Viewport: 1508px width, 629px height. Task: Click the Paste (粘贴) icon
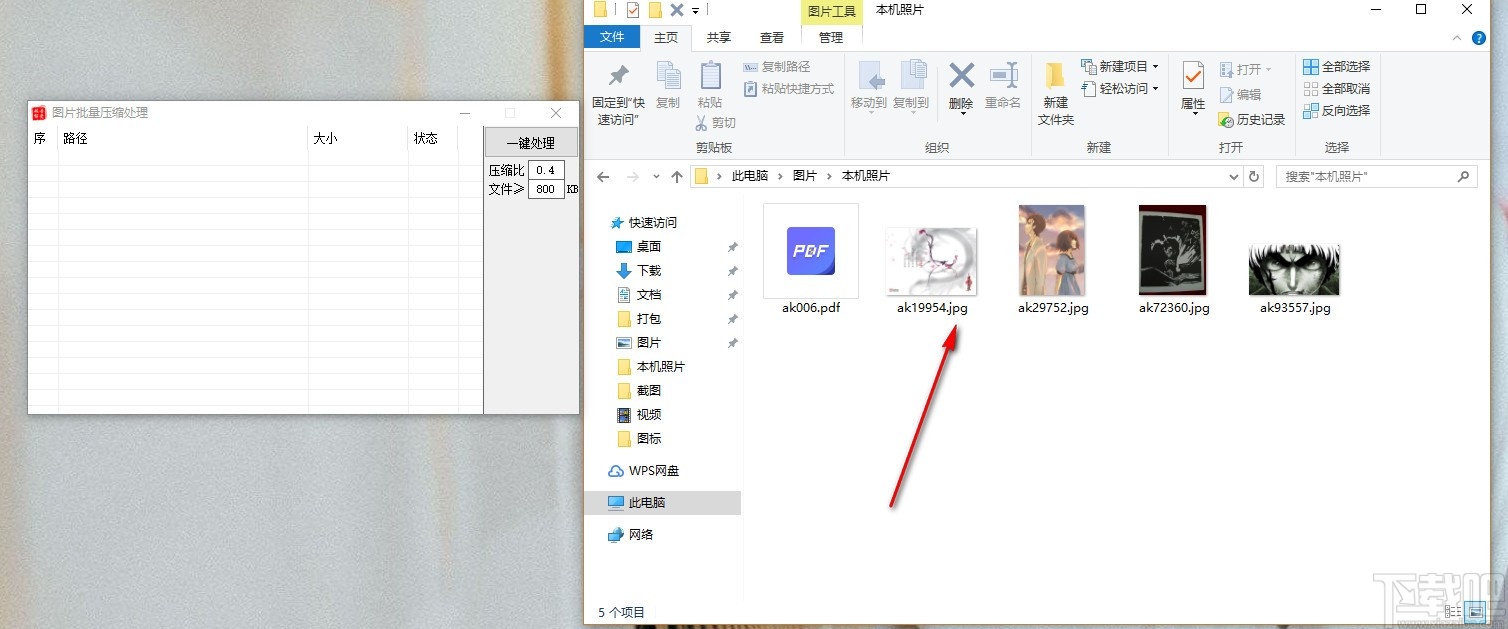710,80
